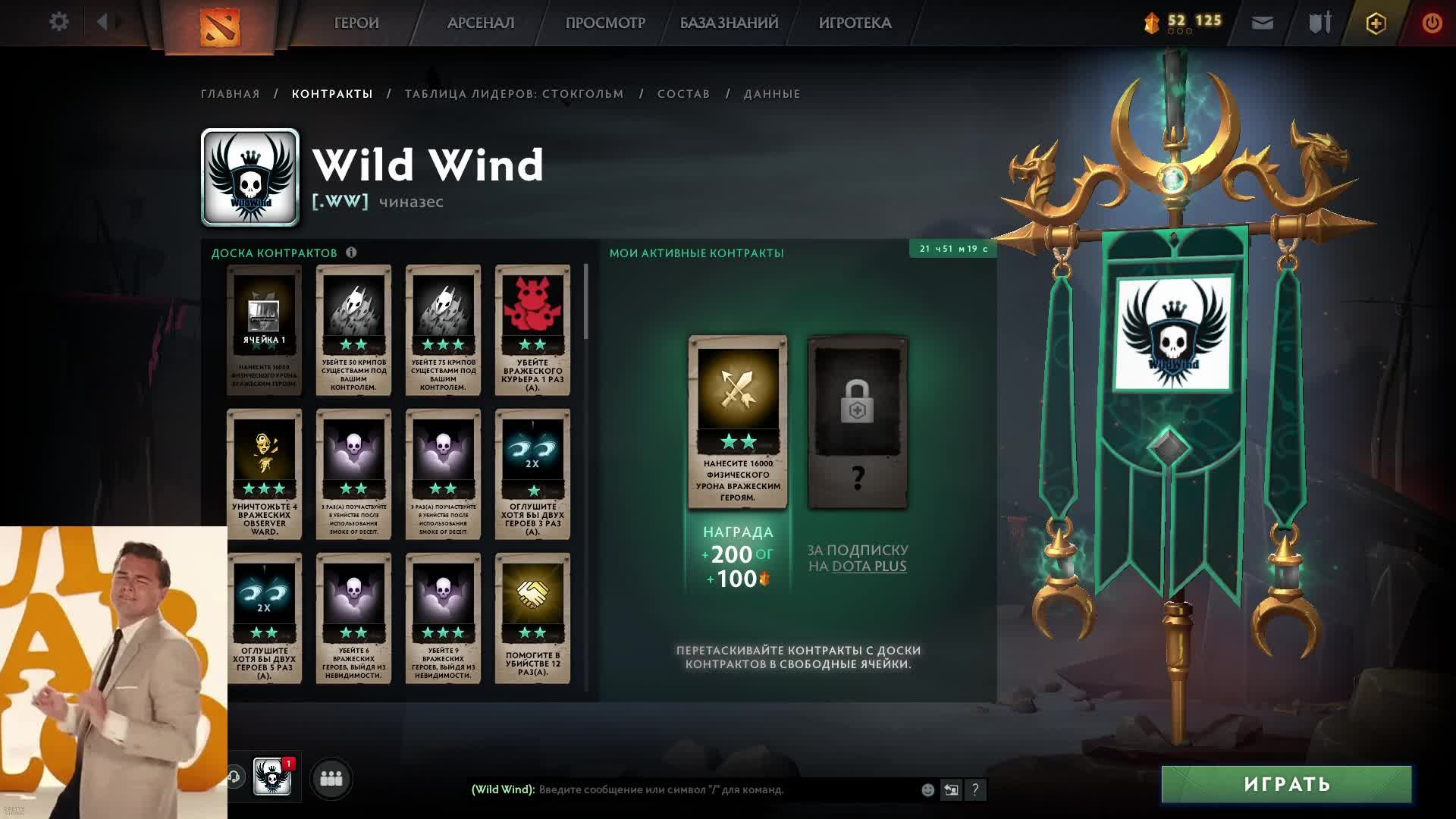Open the АРСЕНАЛ menu
The height and width of the screenshot is (819, 1456).
tap(481, 23)
